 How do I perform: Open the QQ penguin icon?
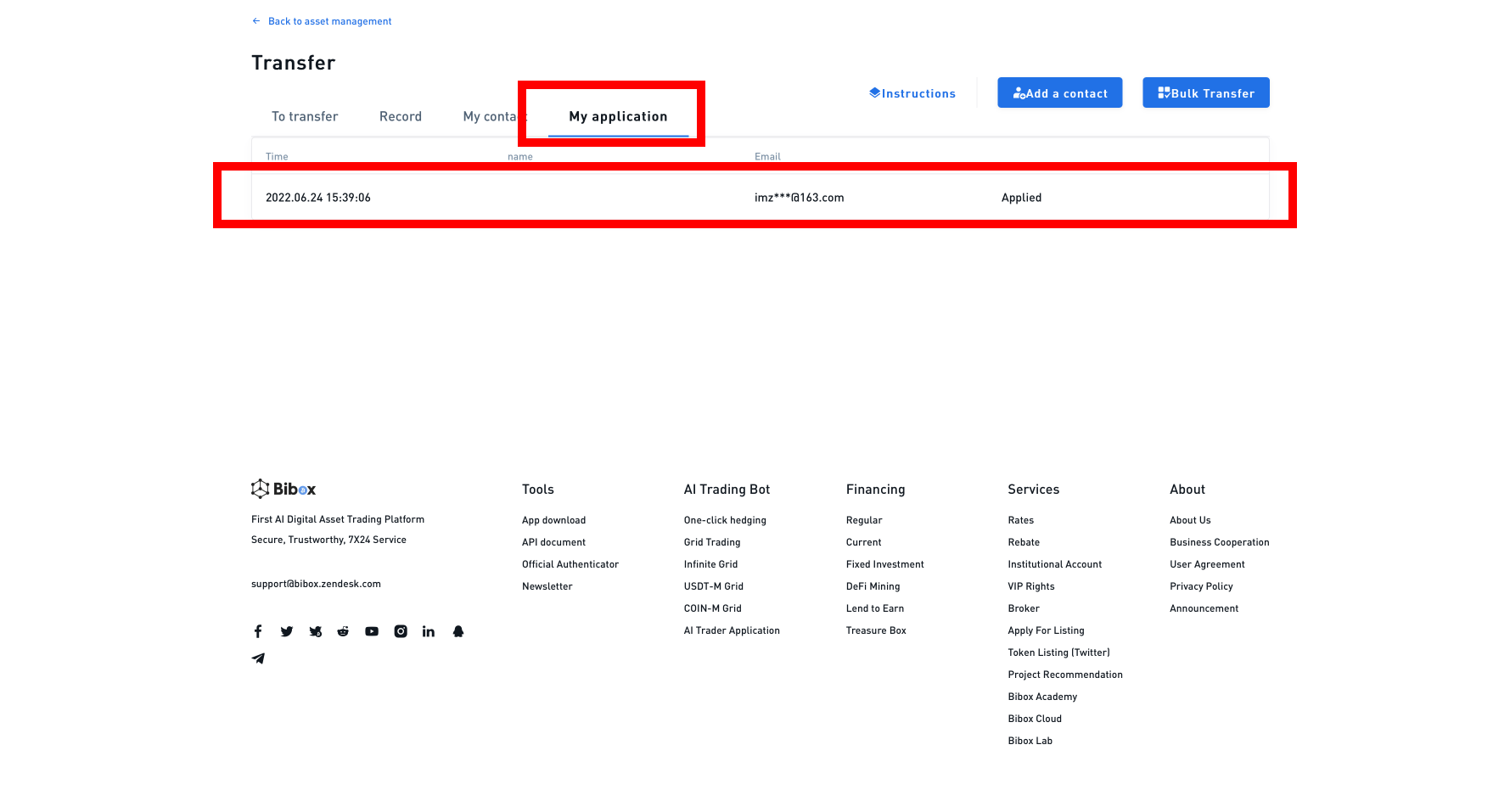coord(458,631)
